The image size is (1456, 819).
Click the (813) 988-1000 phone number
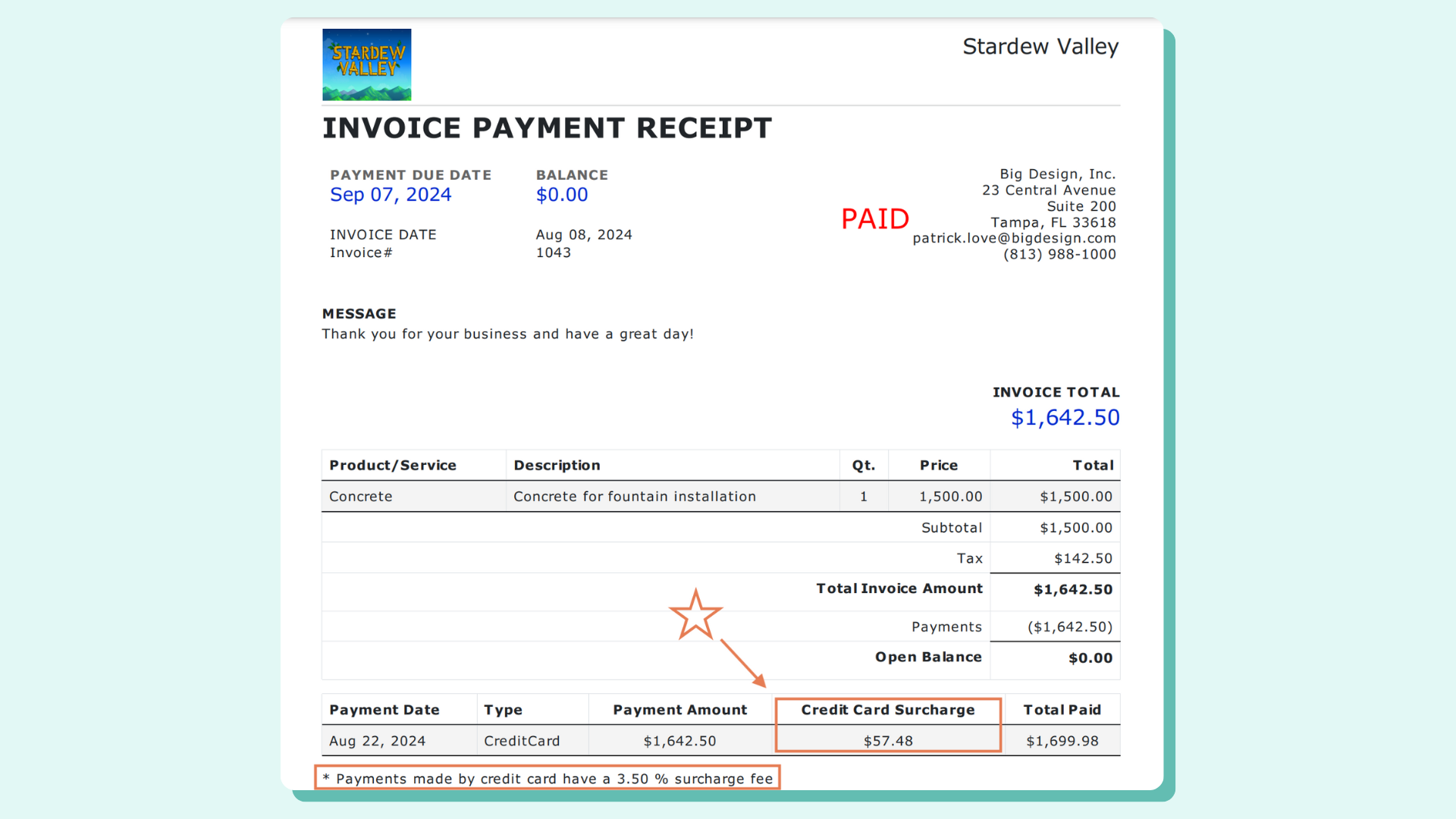pyautogui.click(x=1059, y=254)
